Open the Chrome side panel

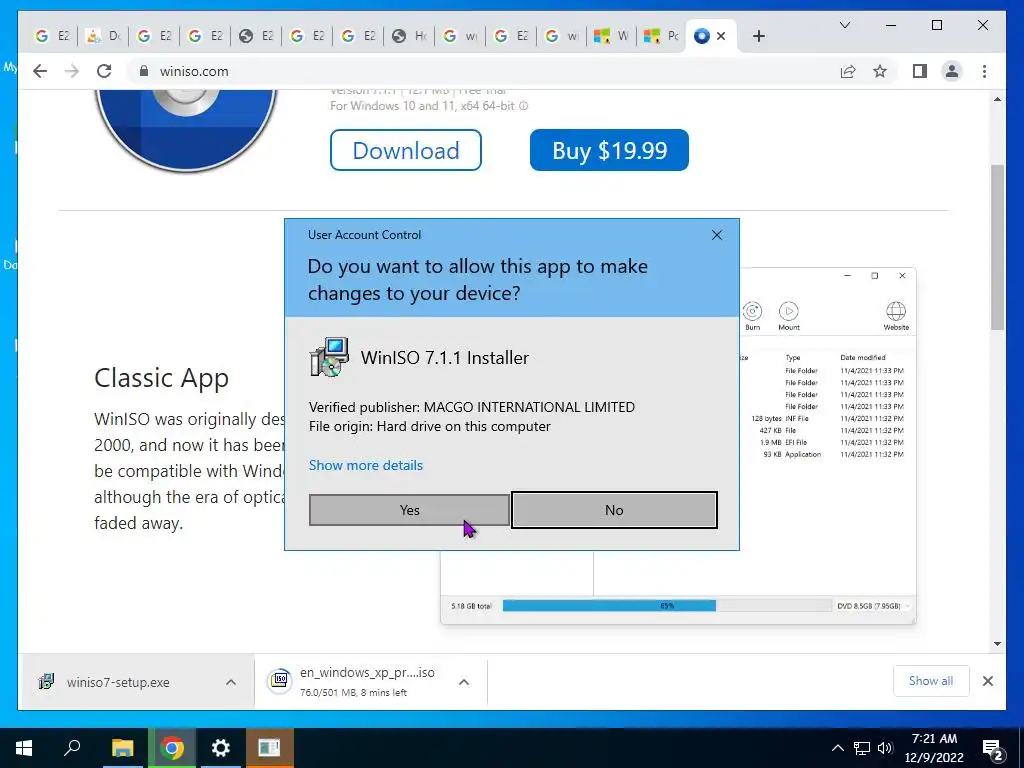coord(920,71)
